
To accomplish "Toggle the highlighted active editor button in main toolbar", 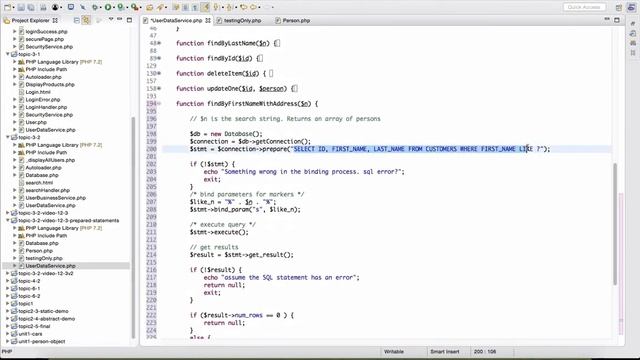I will pyautogui.click(x=205, y=7).
